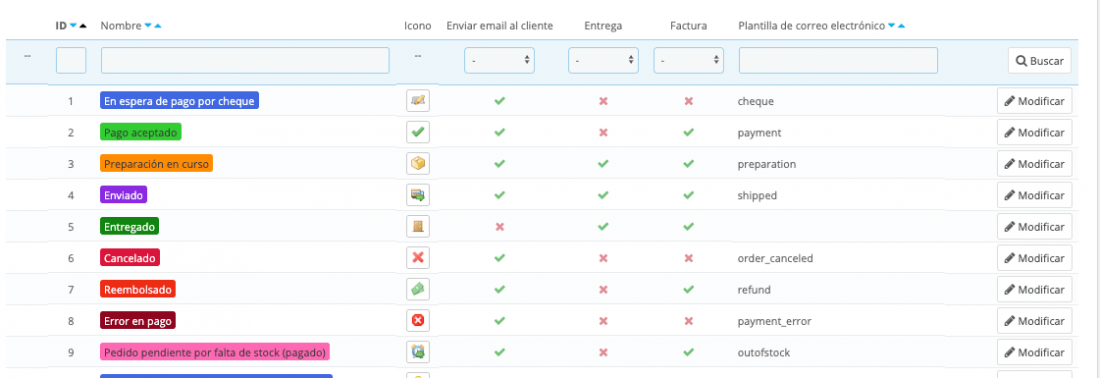The image size is (1100, 378).
Task: Click the delivery truck icon for Enviado
Action: 418,195
